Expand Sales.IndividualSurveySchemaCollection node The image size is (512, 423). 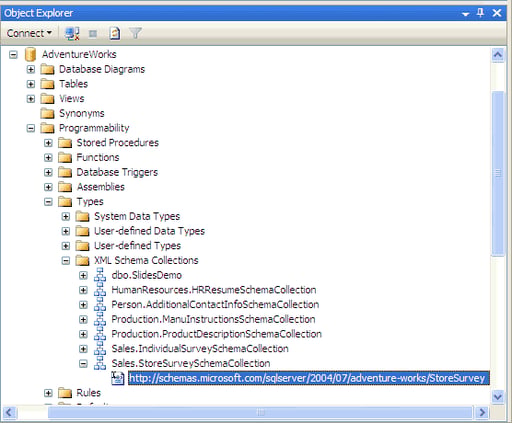click(x=83, y=349)
